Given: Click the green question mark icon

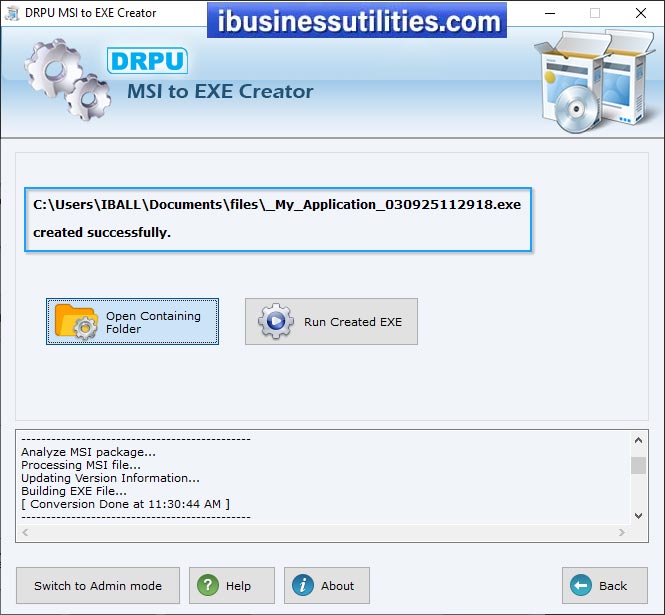Looking at the screenshot, I should 208,585.
